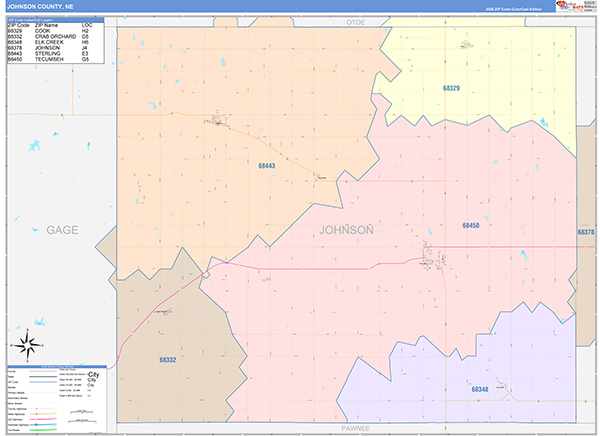Click 'JOHNSON' row in the ZIP index table
The image size is (600, 436).
48,48
